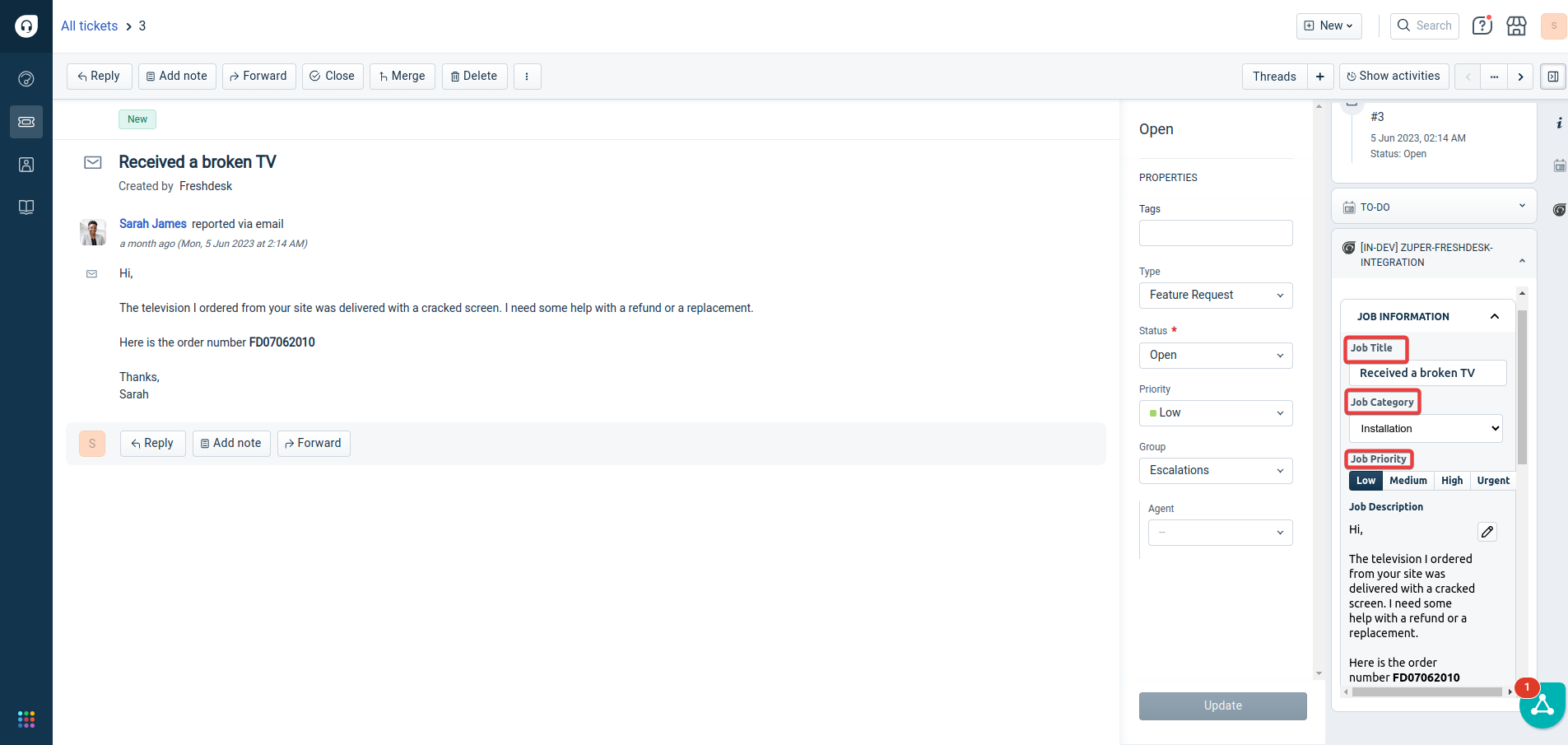
Task: Open the Group dropdown showing Escalations
Action: (1215, 471)
